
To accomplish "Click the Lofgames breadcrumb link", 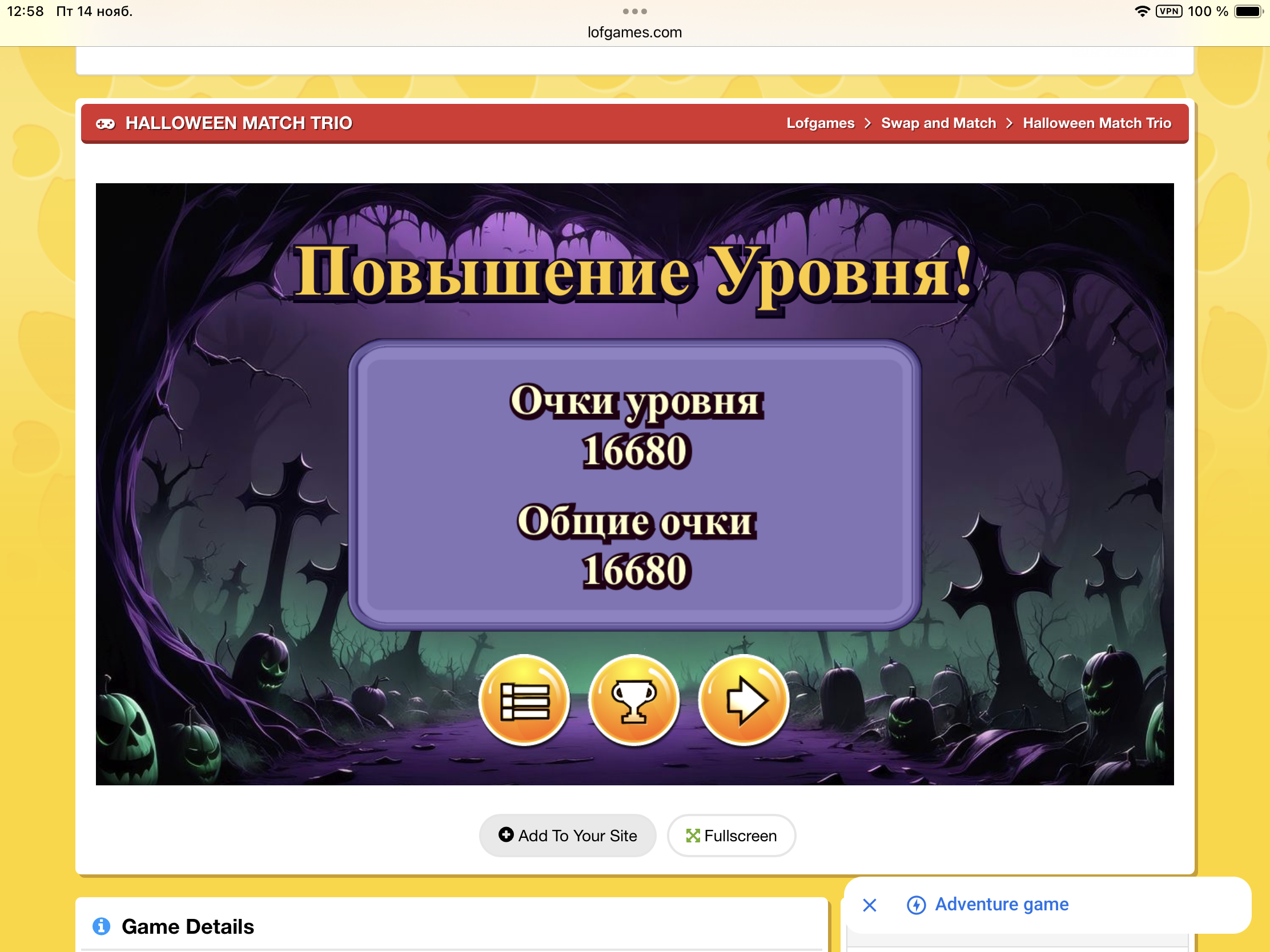I will tap(820, 123).
